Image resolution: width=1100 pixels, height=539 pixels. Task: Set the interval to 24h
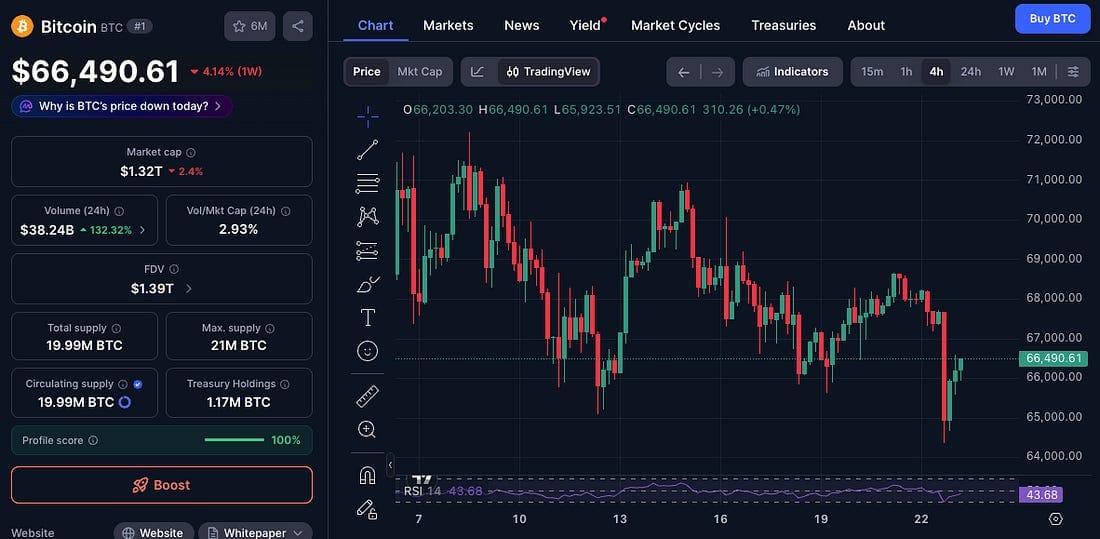[971, 72]
